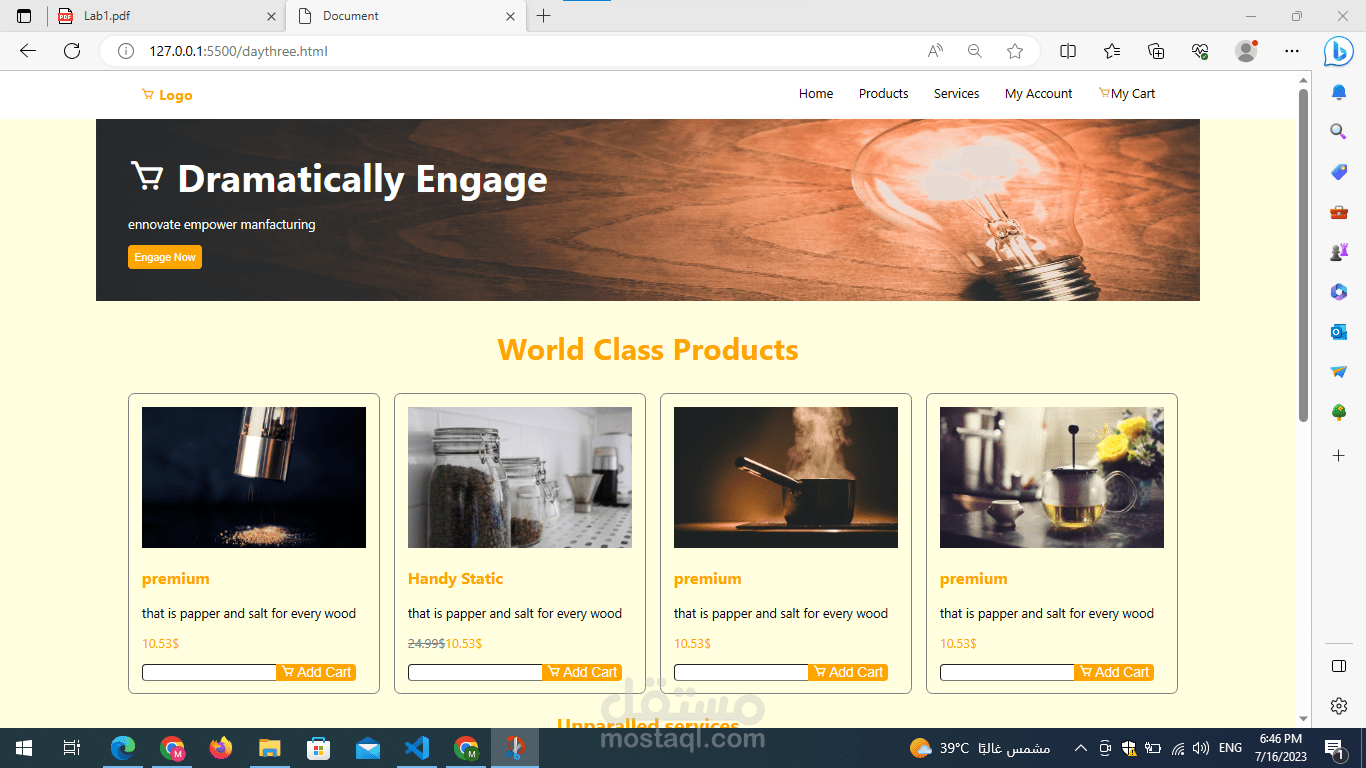Click the Handy Static product title
Screen dimensions: 1366x768
(455, 579)
